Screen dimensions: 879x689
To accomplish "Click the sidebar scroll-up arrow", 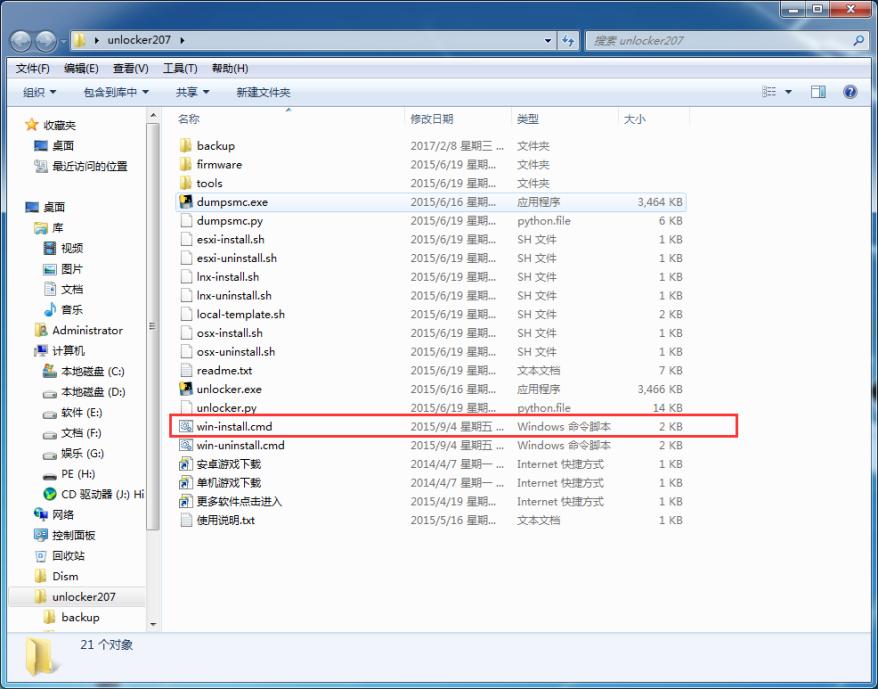I will pos(153,115).
